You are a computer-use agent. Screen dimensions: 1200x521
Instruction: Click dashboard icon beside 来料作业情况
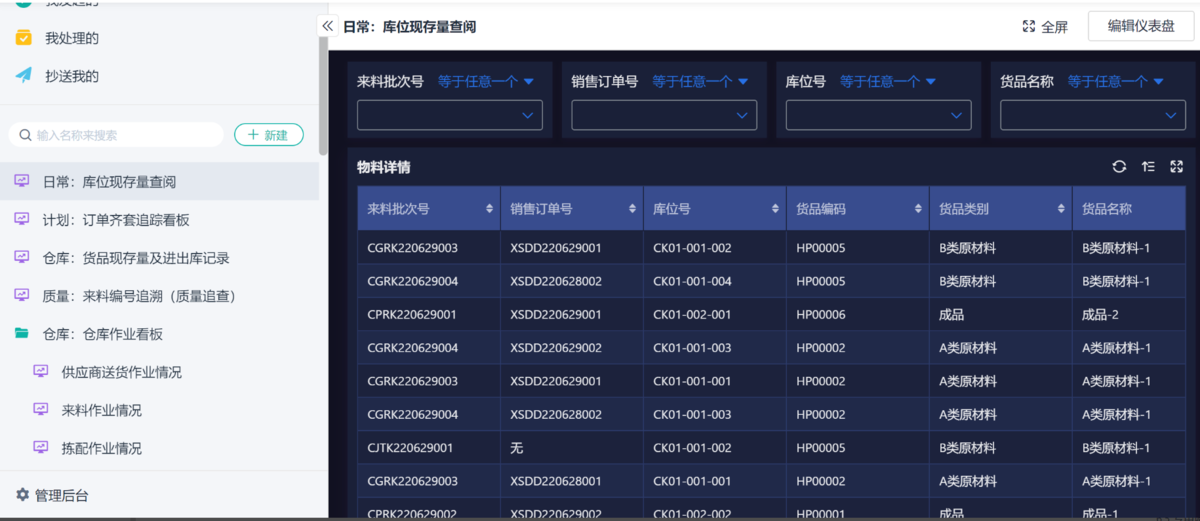[x=41, y=409]
